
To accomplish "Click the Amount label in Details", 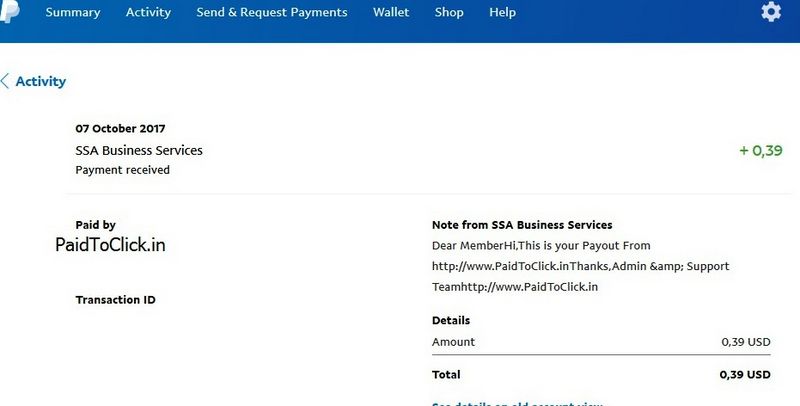I will tap(453, 342).
